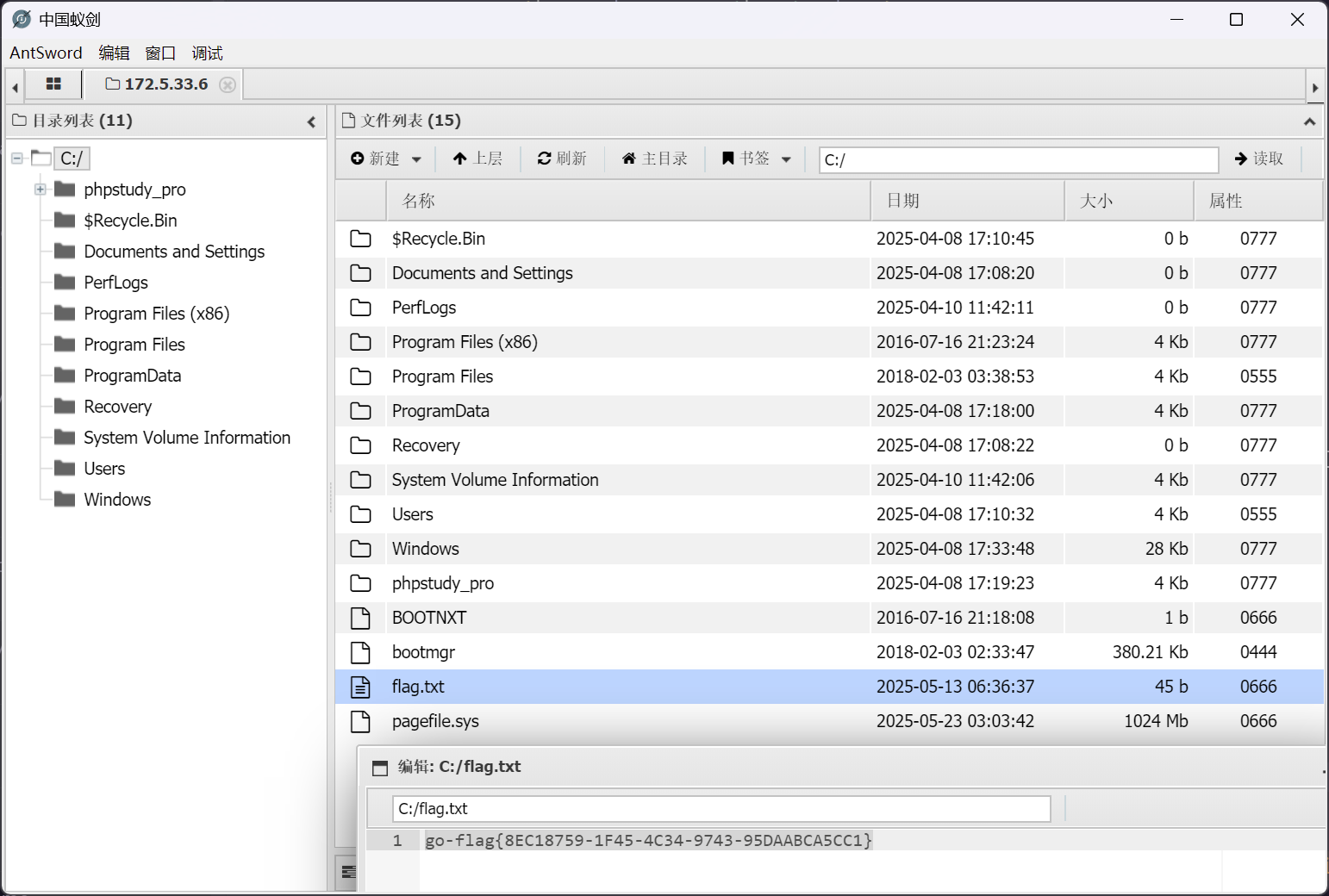
Task: Click the home grid icon tab
Action: pyautogui.click(x=53, y=84)
